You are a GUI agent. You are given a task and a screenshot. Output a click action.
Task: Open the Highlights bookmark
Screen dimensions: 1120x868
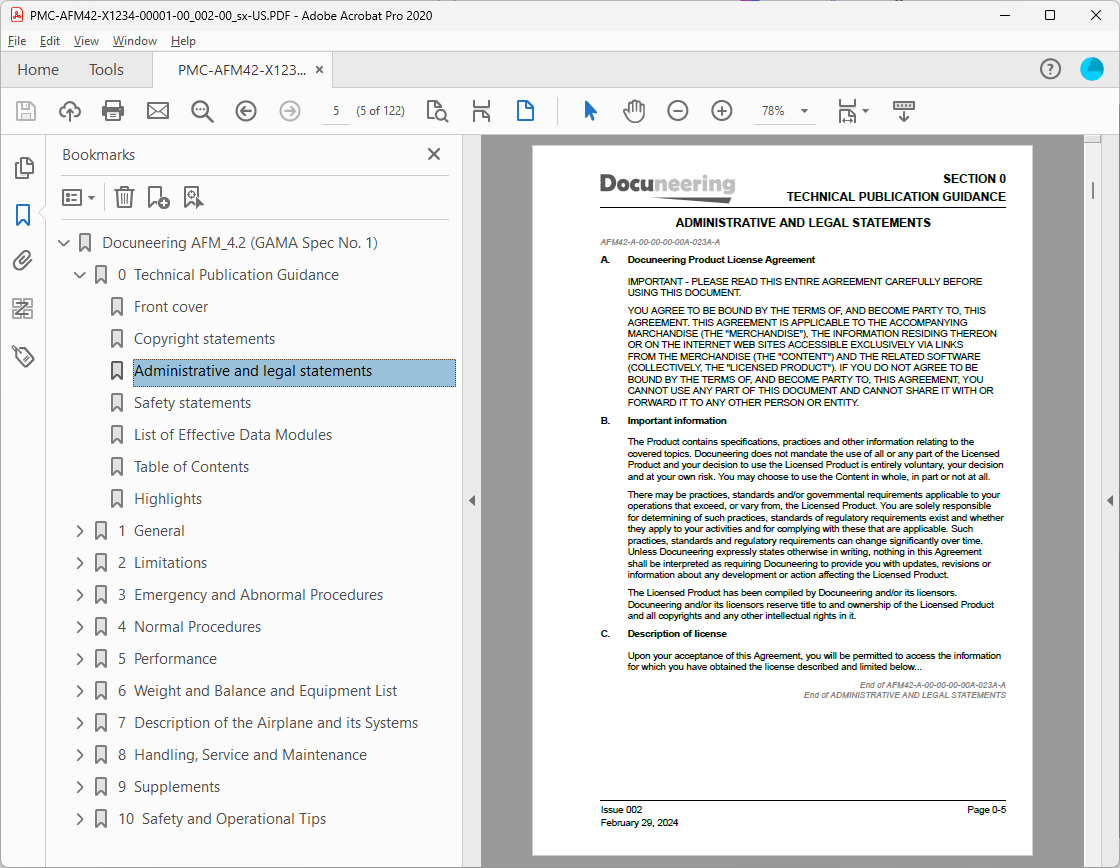click(x=168, y=499)
